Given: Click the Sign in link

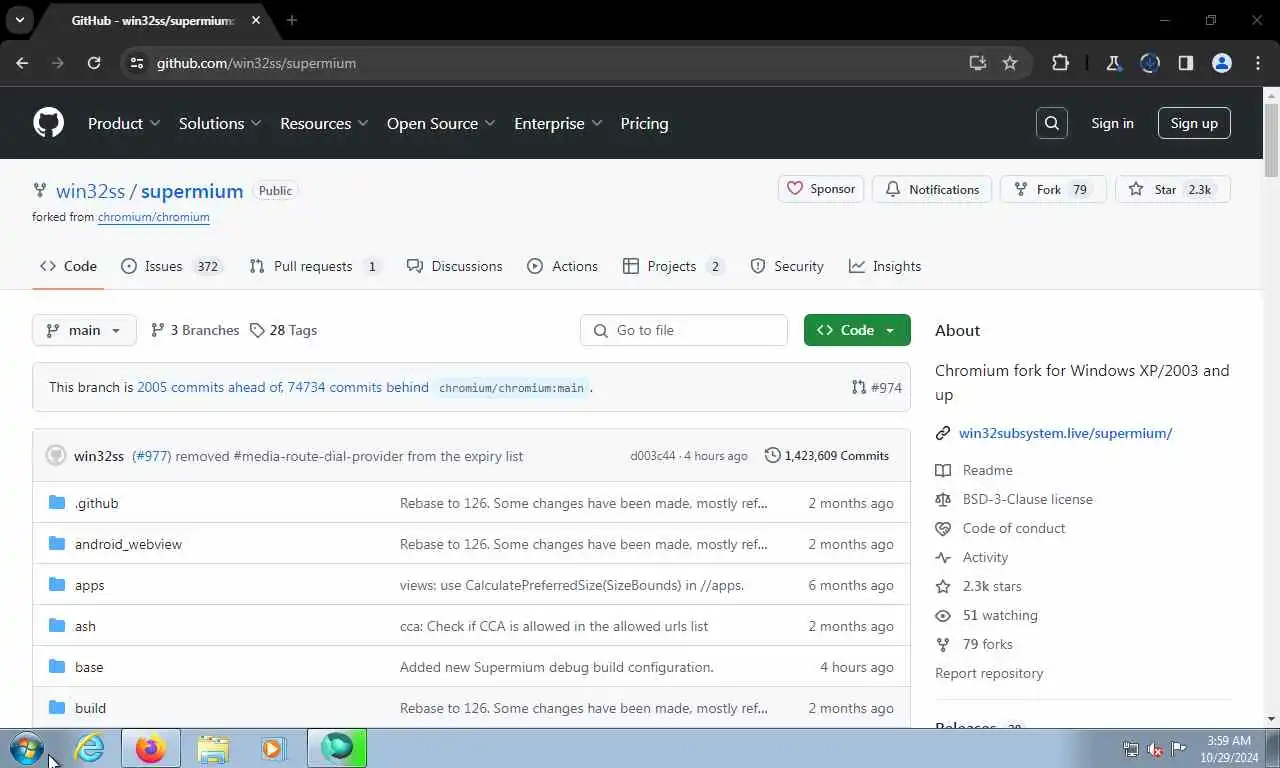Looking at the screenshot, I should pos(1112,123).
